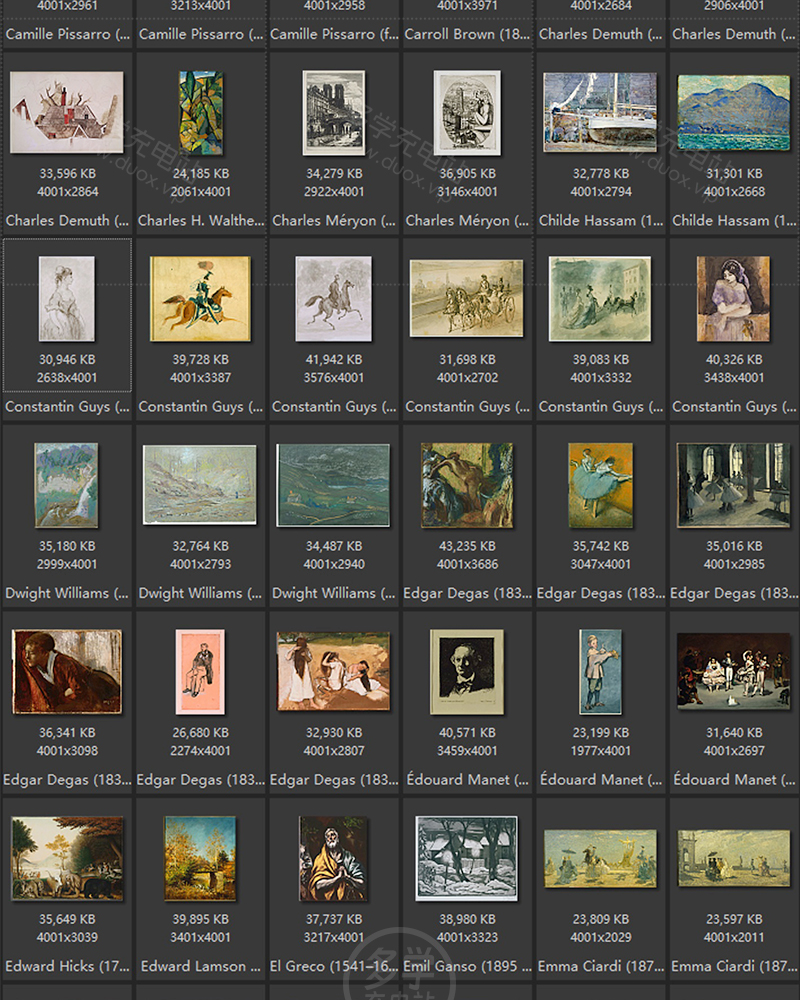Viewport: 800px width, 1000px height.
Task: Click Edgar Degas pink background standing man thumbnail
Action: pyautogui.click(x=200, y=672)
